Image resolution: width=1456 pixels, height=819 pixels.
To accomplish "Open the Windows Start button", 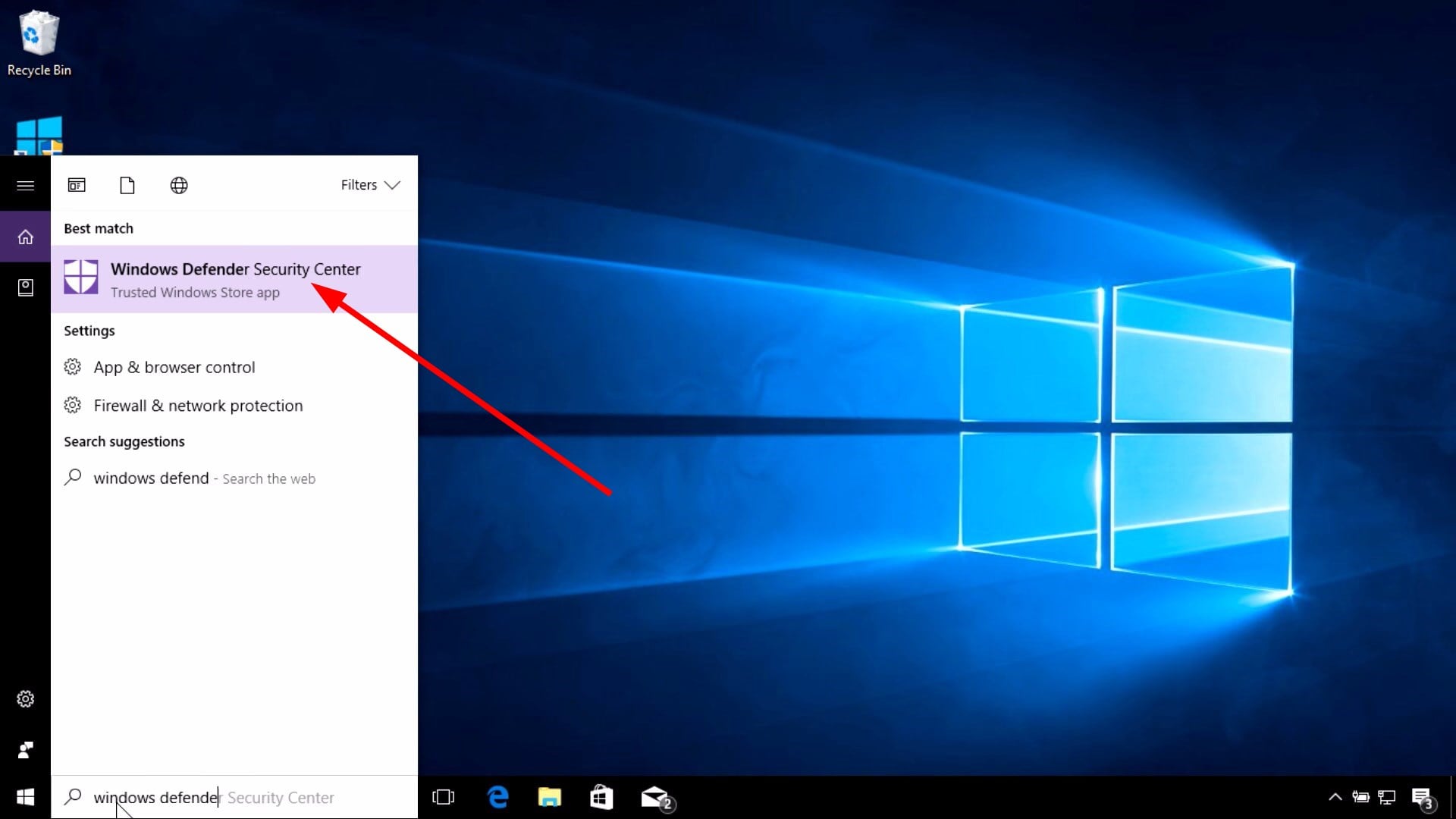I will tap(25, 797).
